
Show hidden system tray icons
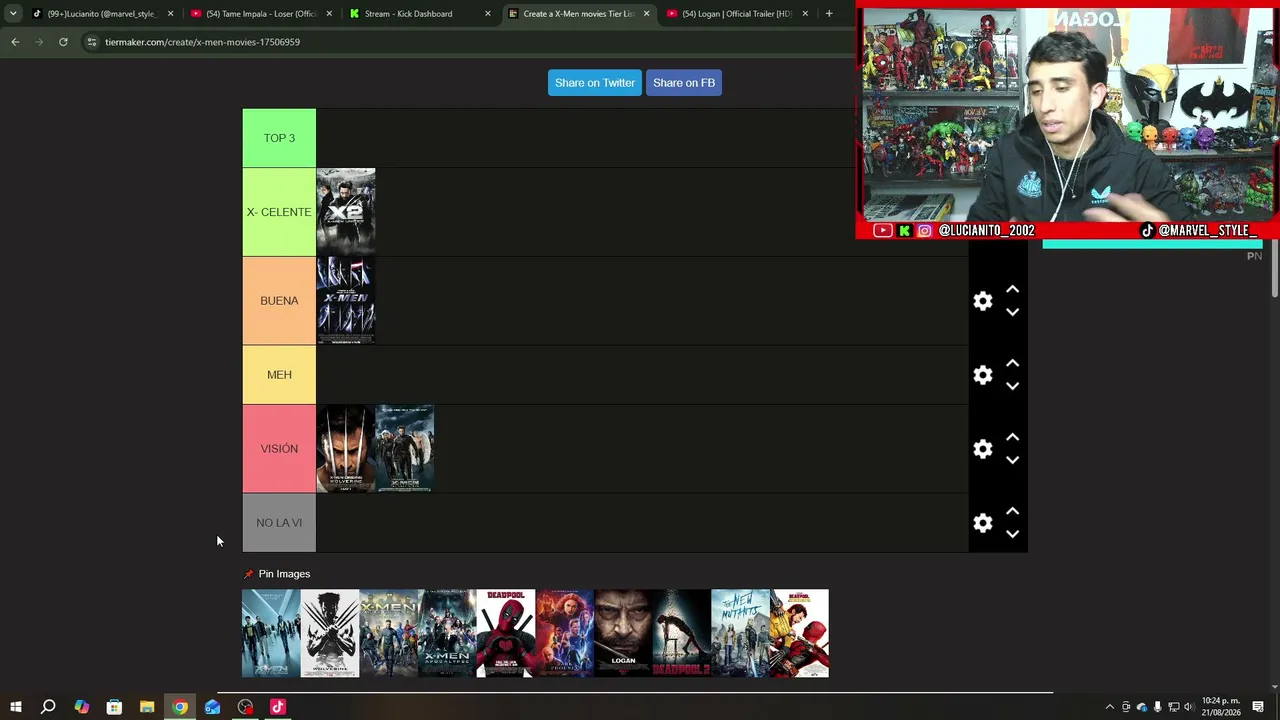1109,707
